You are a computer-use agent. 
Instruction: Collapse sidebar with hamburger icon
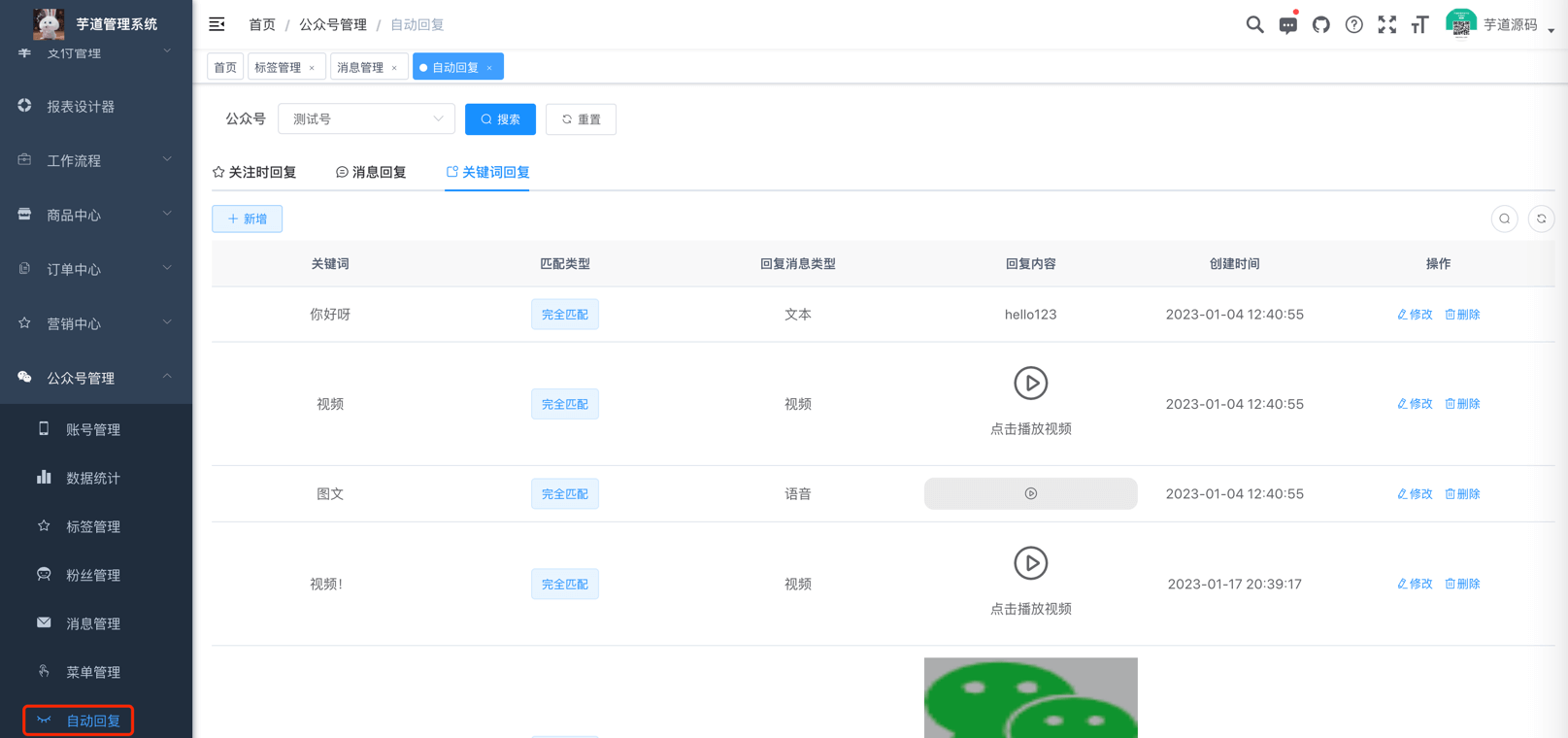click(217, 24)
